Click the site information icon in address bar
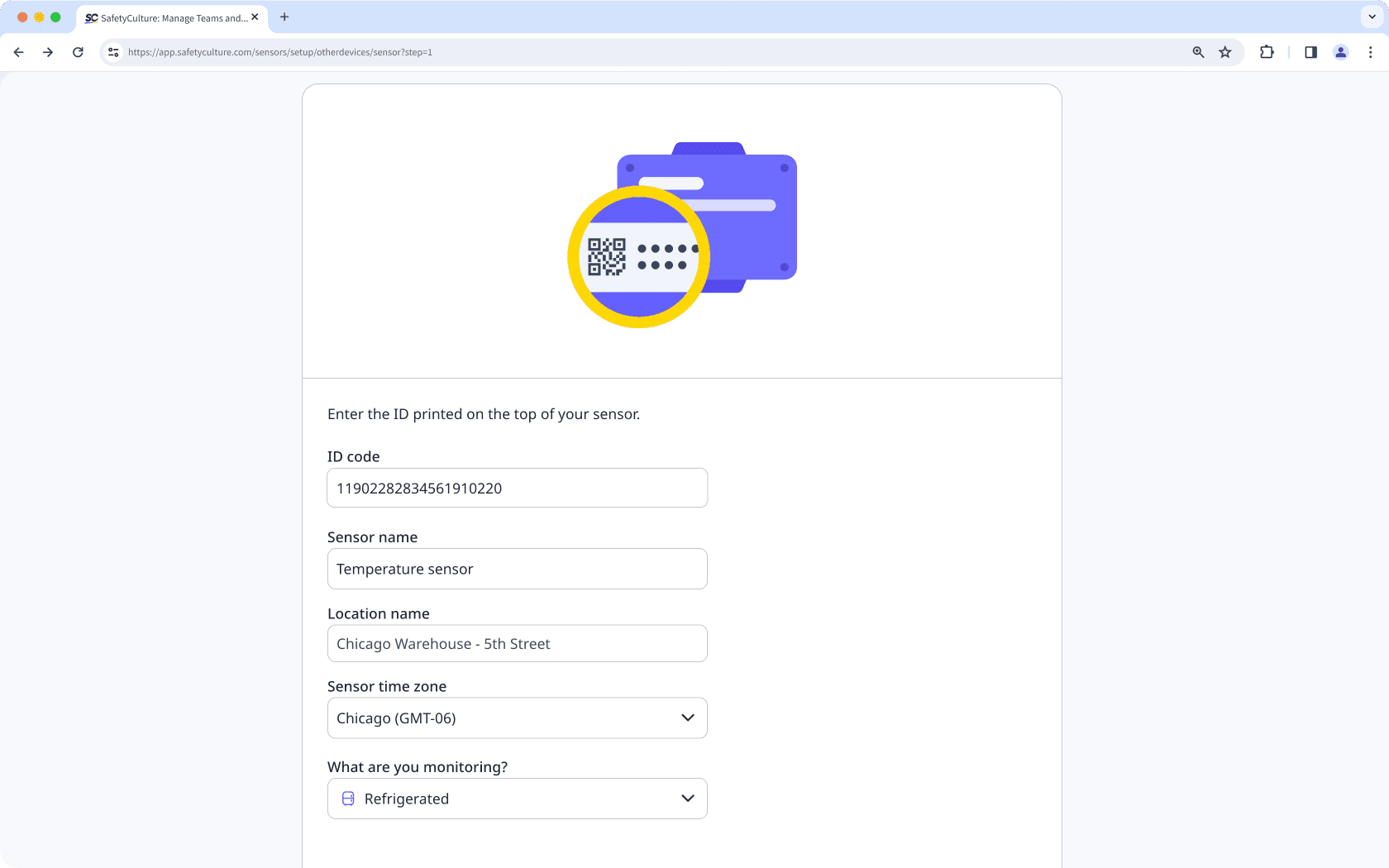 pos(112,51)
